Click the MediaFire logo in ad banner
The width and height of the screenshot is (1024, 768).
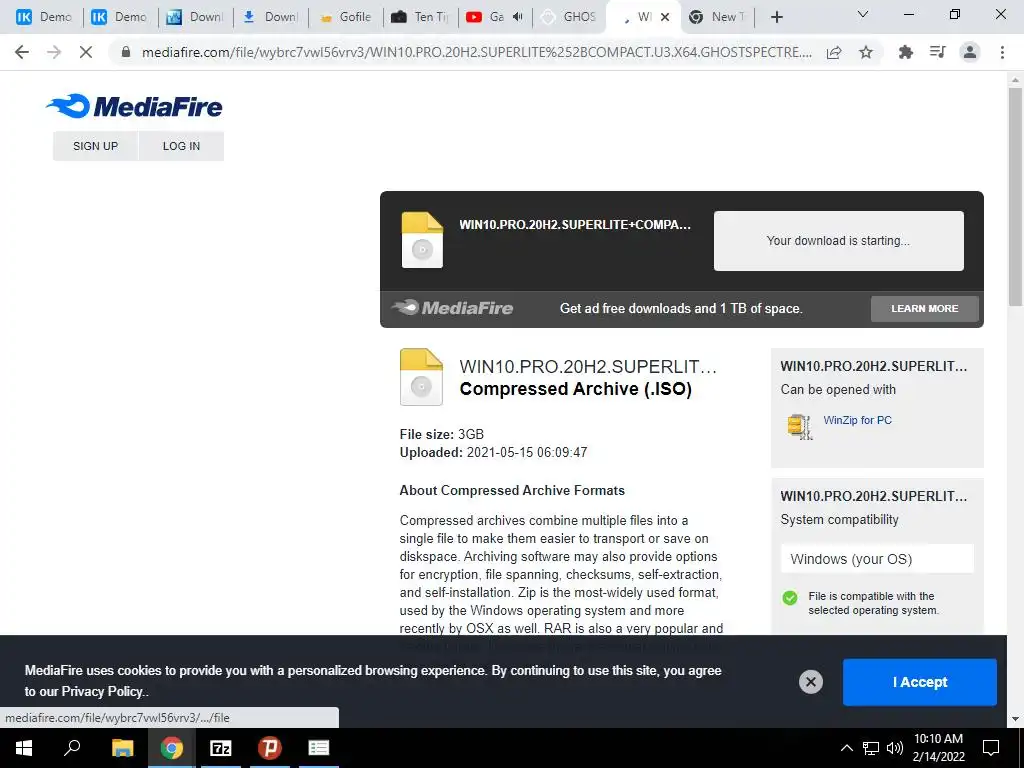point(452,308)
